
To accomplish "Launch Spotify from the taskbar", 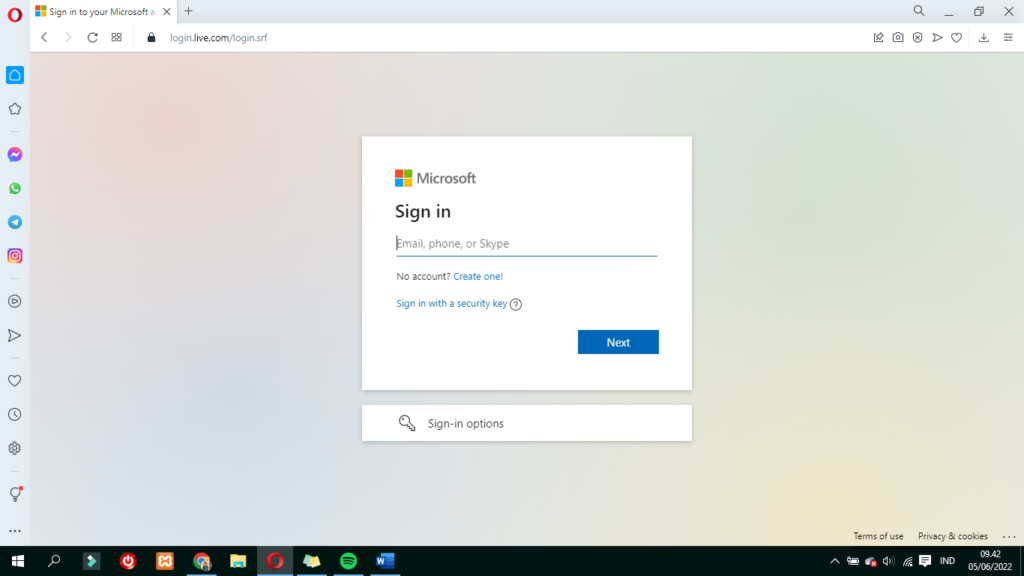I will tap(349, 561).
